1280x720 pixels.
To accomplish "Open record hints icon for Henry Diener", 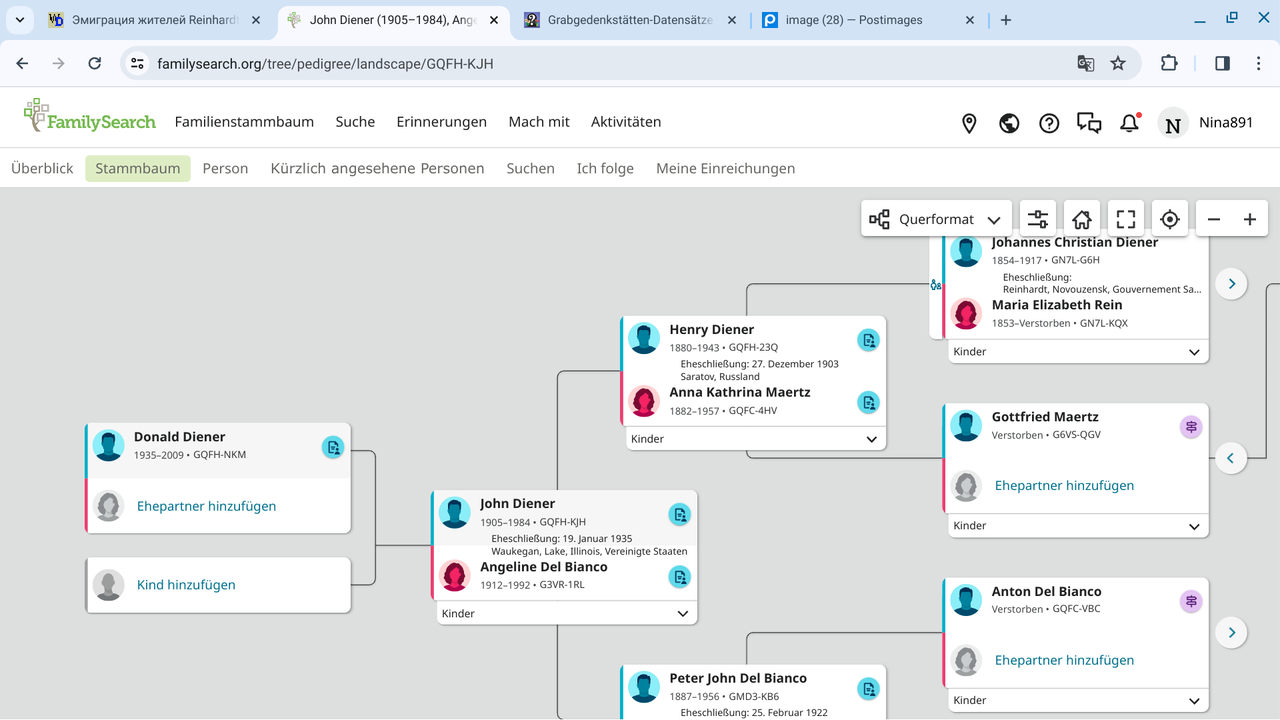I will click(869, 340).
